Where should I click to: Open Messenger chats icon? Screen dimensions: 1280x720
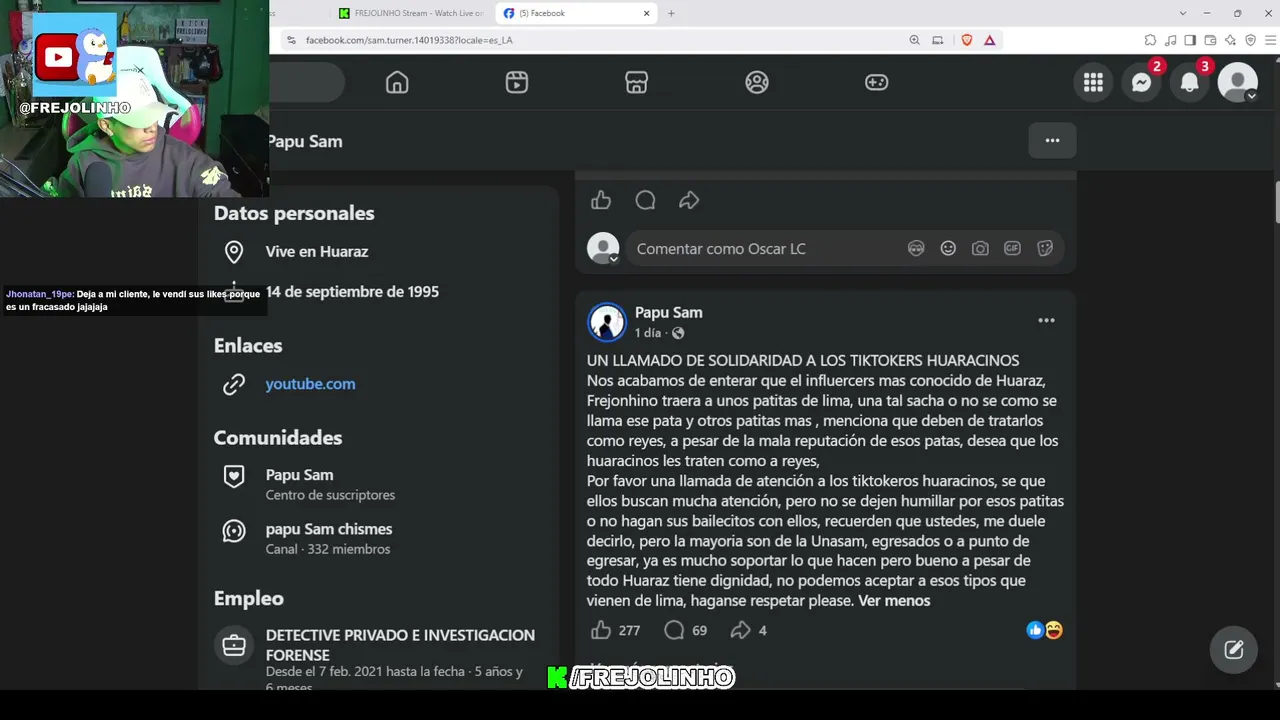pyautogui.click(x=1141, y=83)
